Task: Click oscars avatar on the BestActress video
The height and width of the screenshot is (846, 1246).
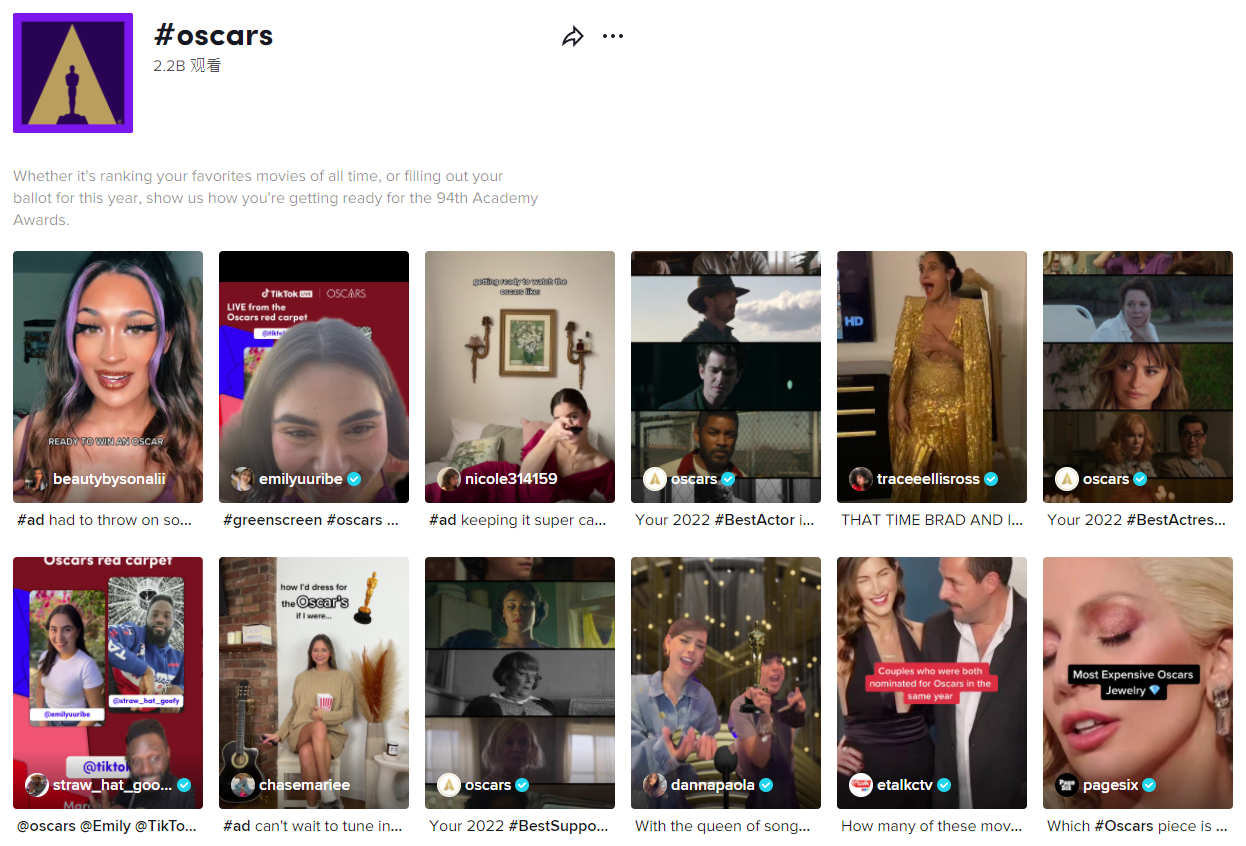Action: click(1067, 479)
